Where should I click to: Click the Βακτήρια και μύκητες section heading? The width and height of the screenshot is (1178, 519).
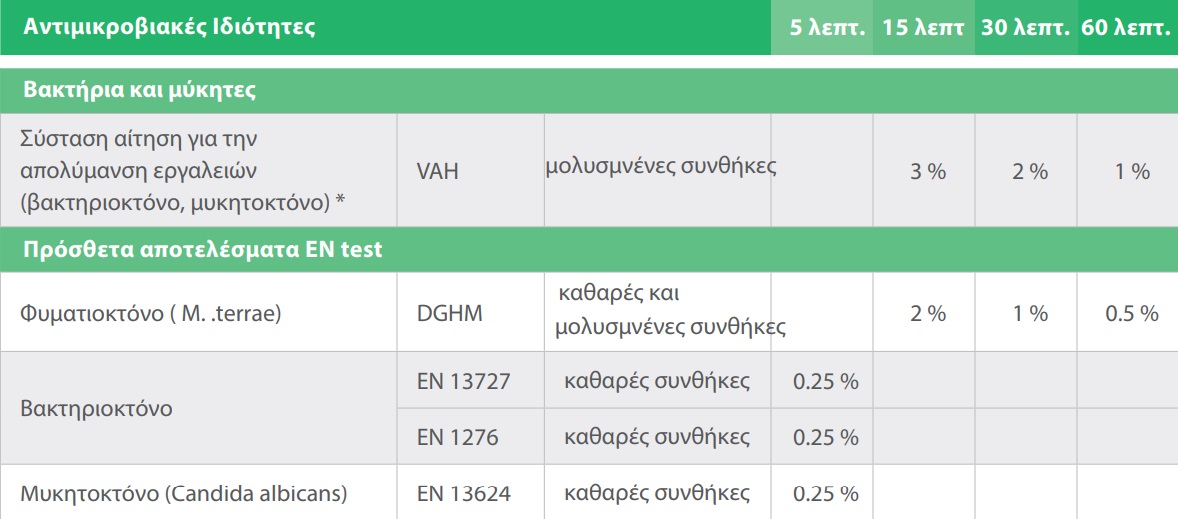(140, 91)
